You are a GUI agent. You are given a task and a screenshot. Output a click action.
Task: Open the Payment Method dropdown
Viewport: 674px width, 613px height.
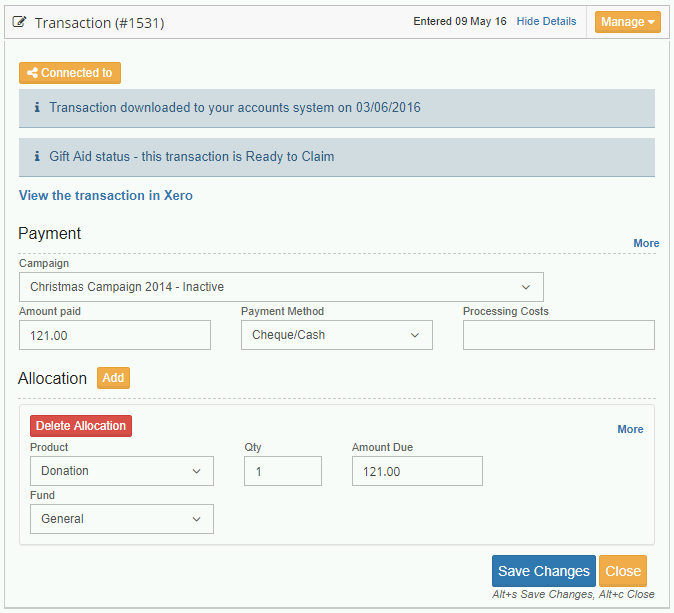pyautogui.click(x=337, y=335)
